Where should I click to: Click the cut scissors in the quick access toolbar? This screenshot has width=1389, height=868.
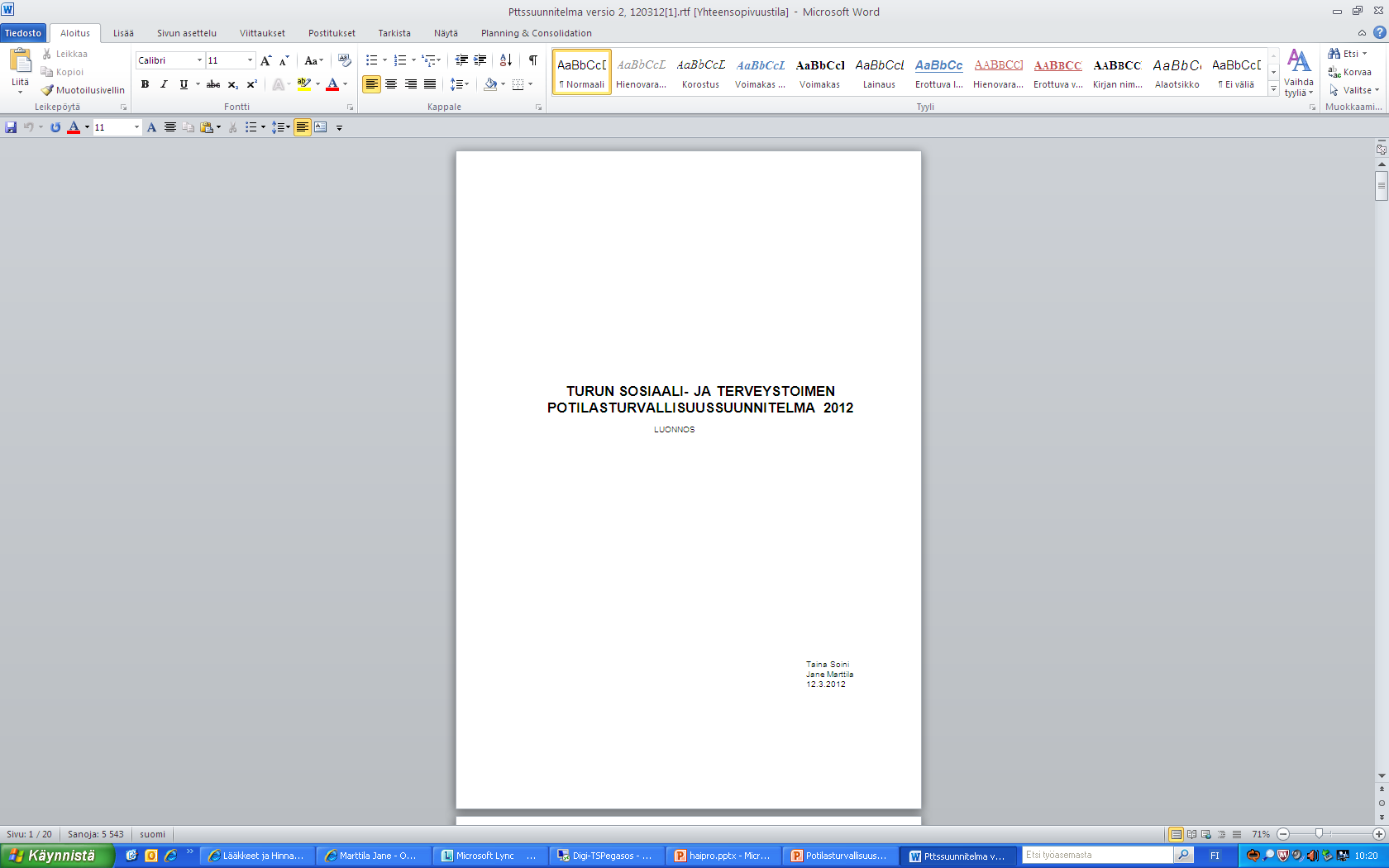click(233, 127)
